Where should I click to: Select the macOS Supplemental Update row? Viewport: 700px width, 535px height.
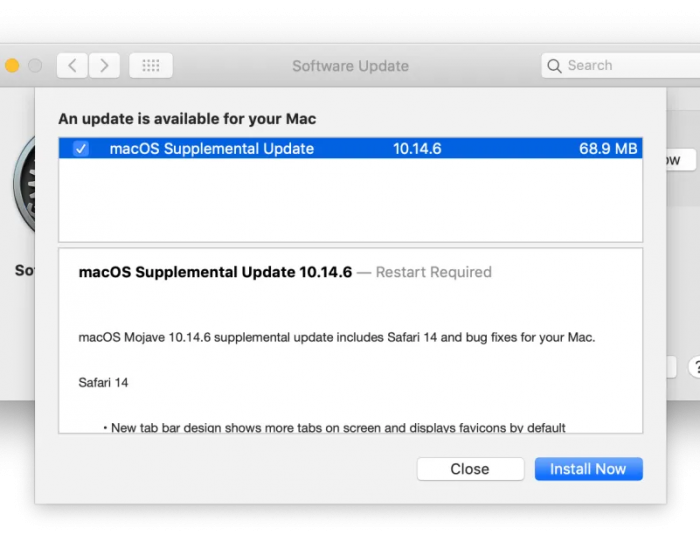click(x=350, y=148)
